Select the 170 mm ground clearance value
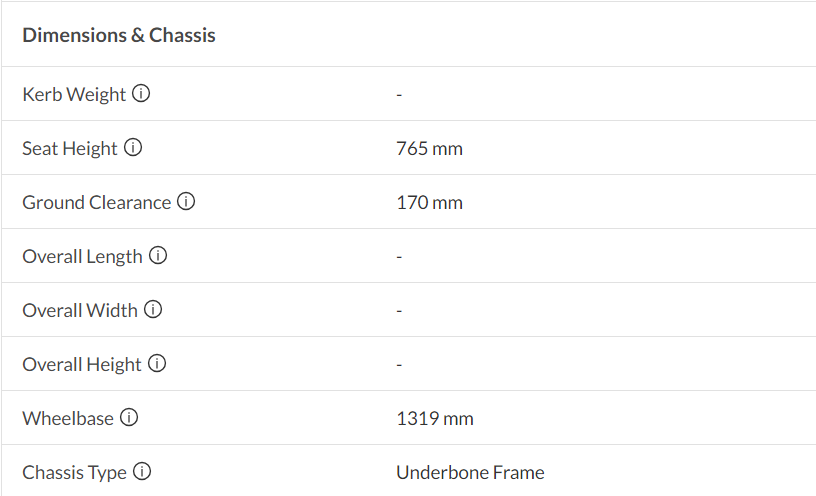The image size is (816, 496). (429, 203)
